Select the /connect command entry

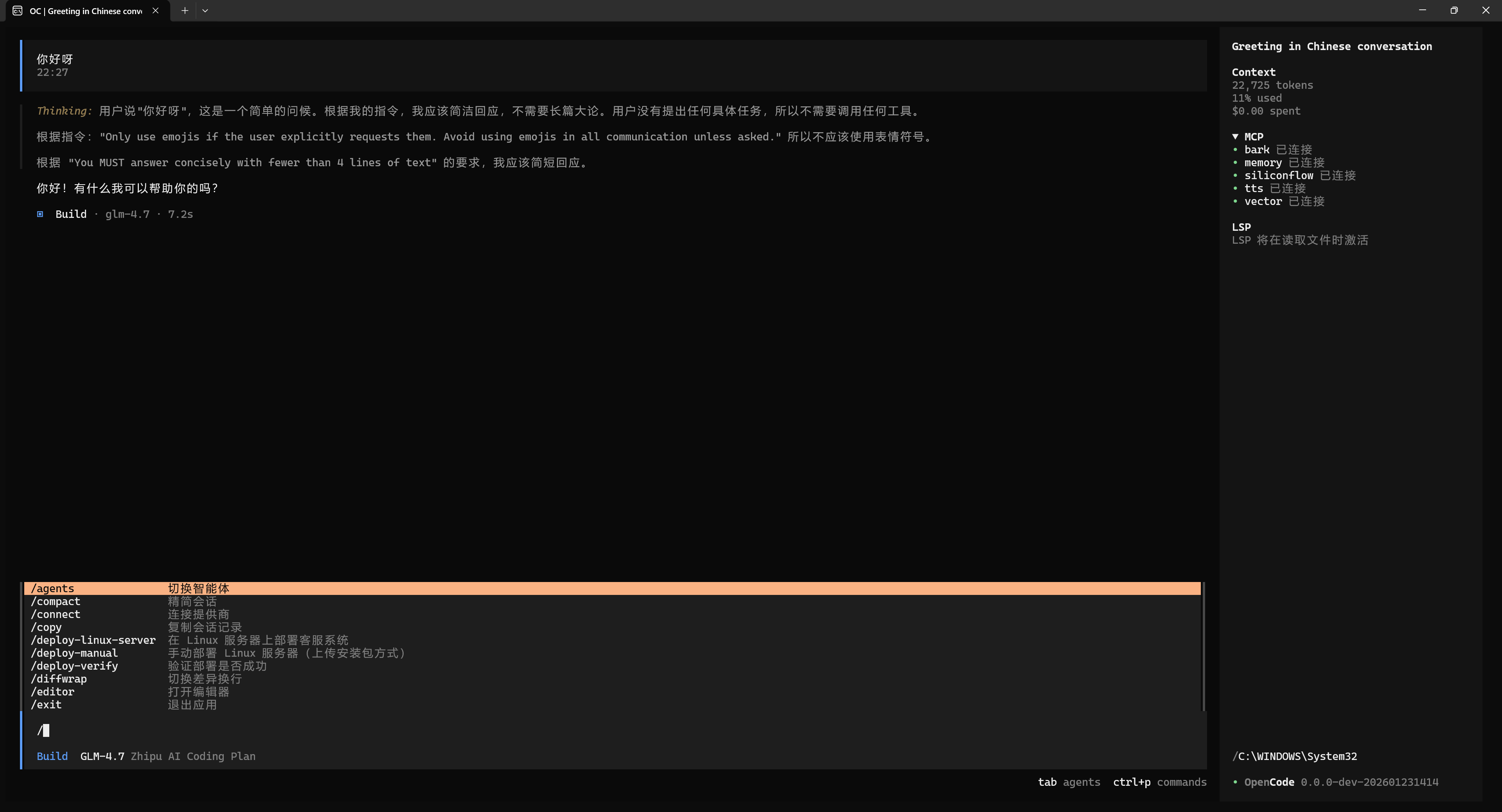56,614
